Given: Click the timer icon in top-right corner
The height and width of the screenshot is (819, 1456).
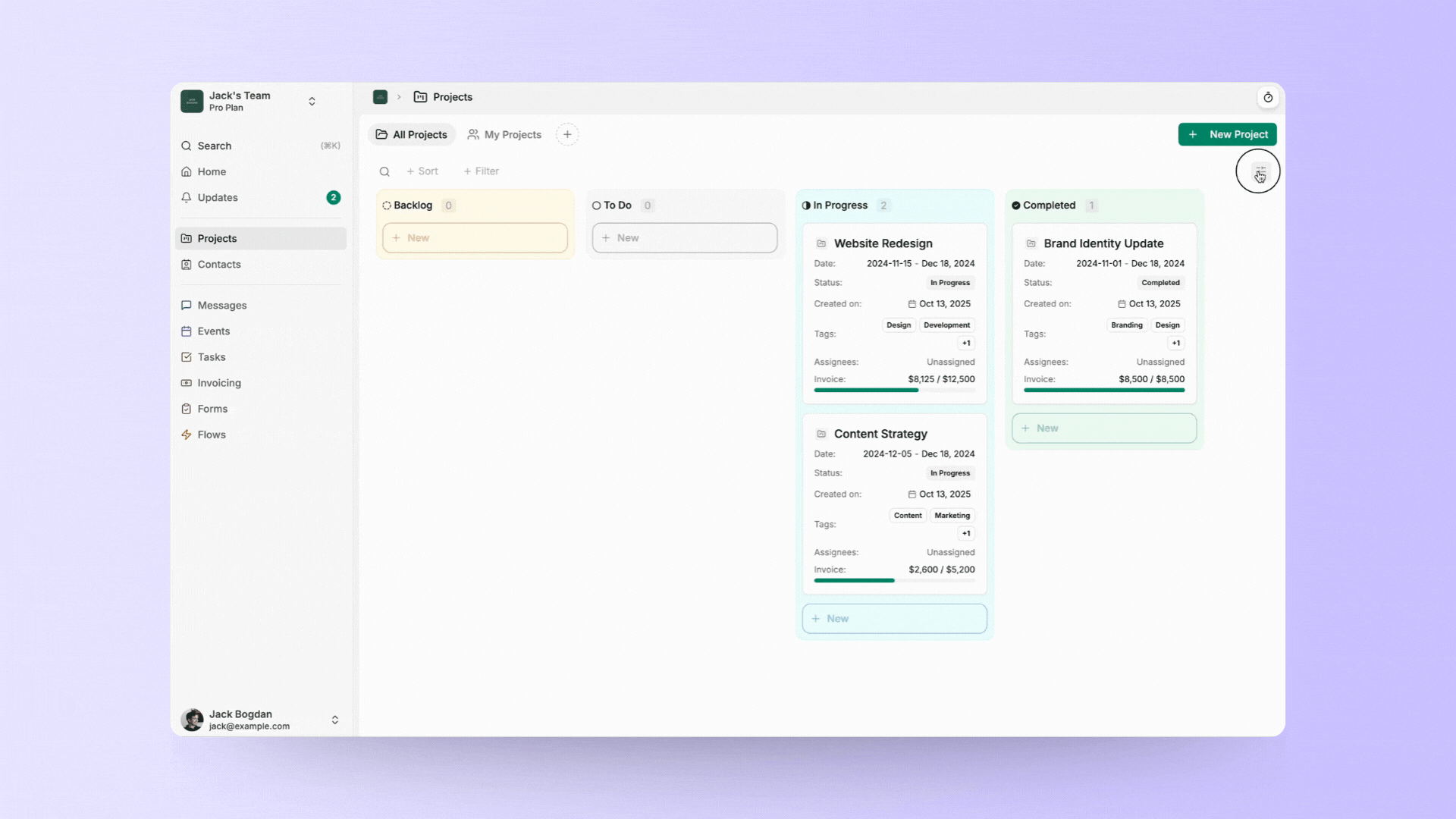Looking at the screenshot, I should (1268, 97).
